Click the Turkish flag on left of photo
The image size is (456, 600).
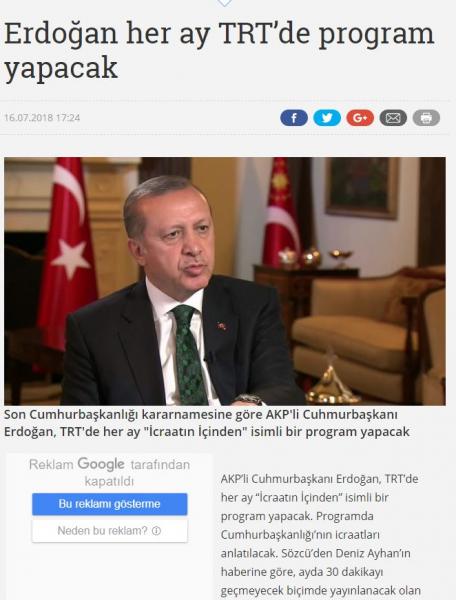[x=67, y=253]
